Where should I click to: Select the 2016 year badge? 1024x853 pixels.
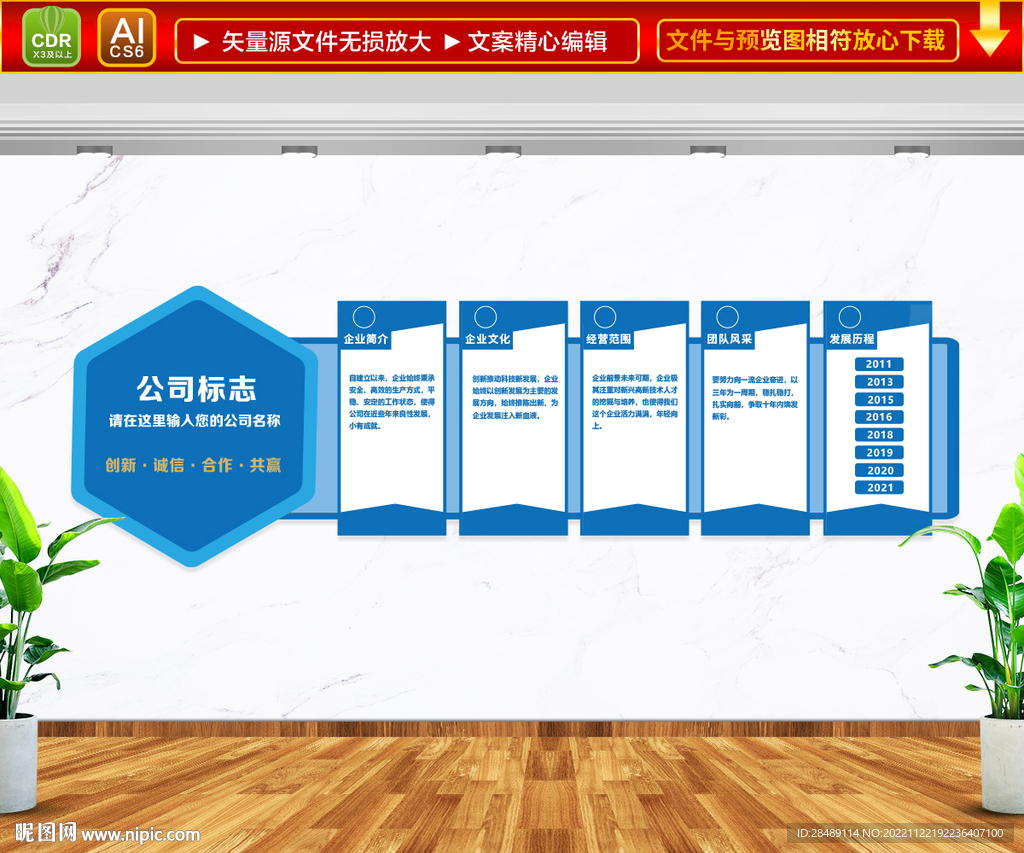(x=879, y=417)
